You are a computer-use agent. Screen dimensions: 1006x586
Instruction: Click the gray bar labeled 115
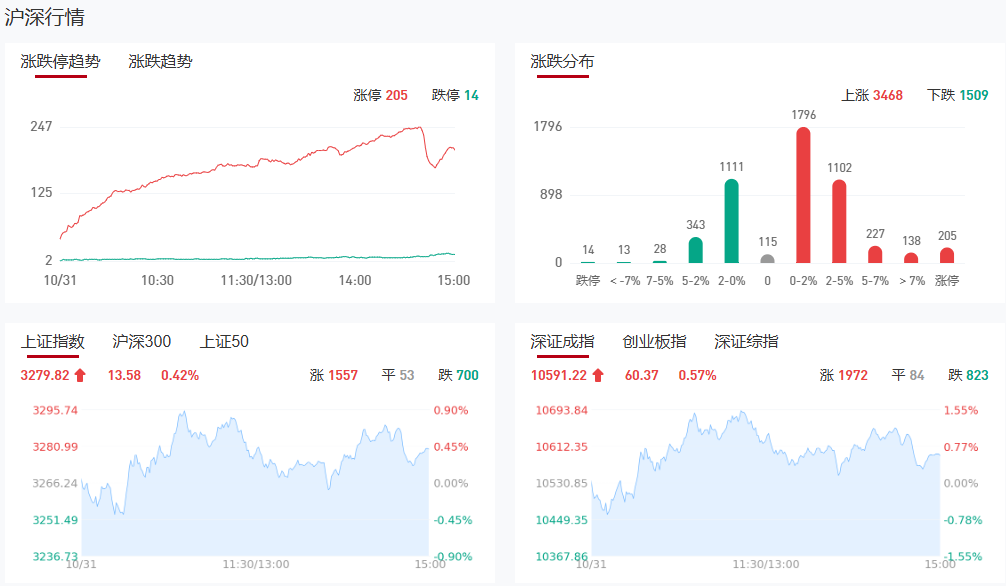[x=767, y=258]
